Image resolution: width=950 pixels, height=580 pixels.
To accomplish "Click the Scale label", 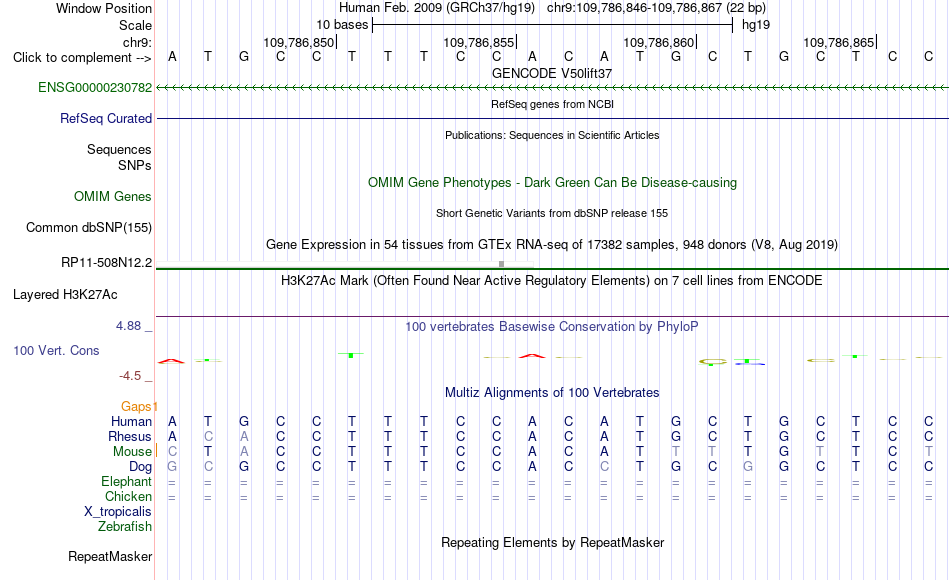I will click(x=135, y=25).
